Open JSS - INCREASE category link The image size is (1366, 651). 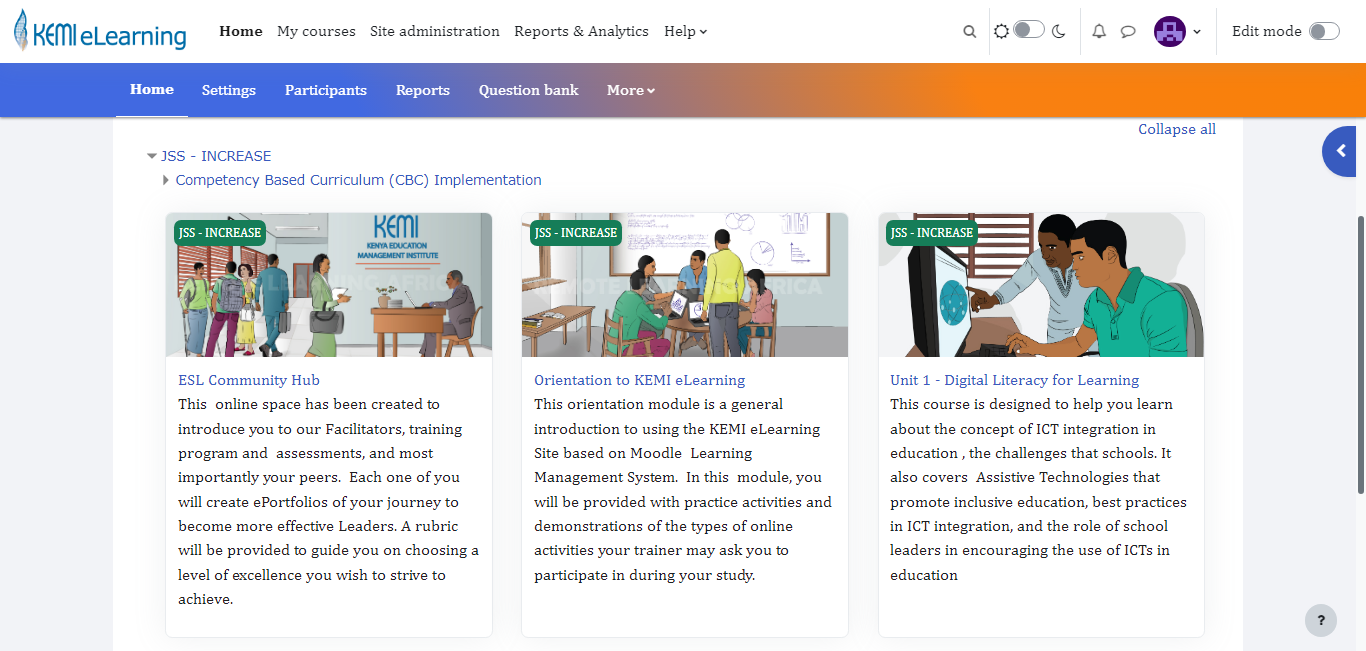click(x=216, y=156)
